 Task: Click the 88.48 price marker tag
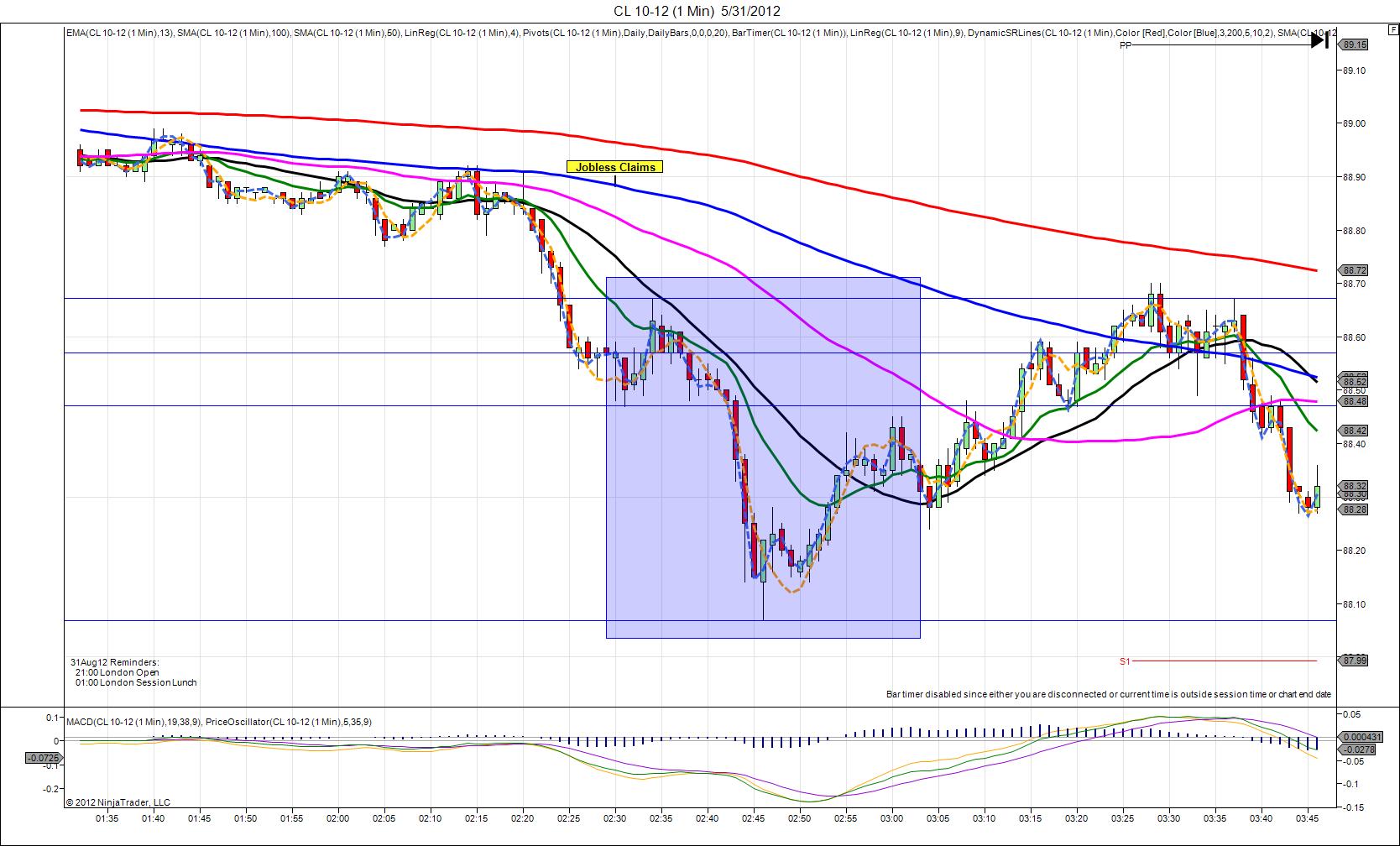pos(1354,401)
